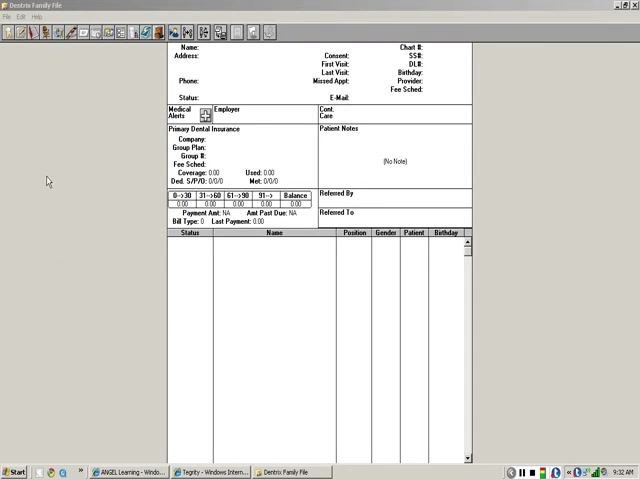
Task: Click the pause button in system tray
Action: point(522,473)
